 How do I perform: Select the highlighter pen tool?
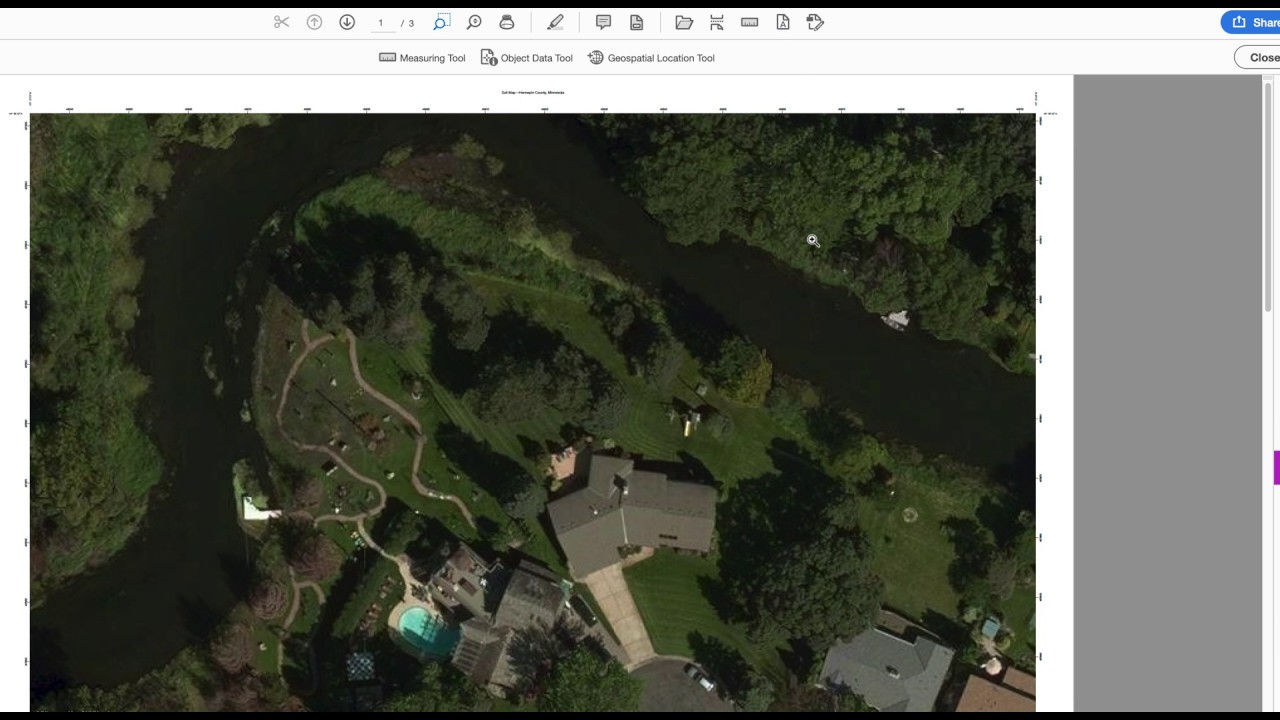pyautogui.click(x=555, y=22)
